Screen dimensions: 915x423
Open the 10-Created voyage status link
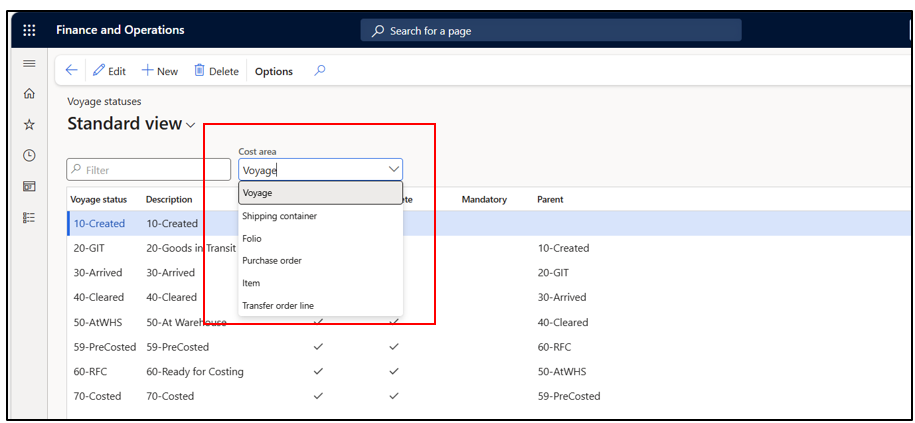(99, 223)
